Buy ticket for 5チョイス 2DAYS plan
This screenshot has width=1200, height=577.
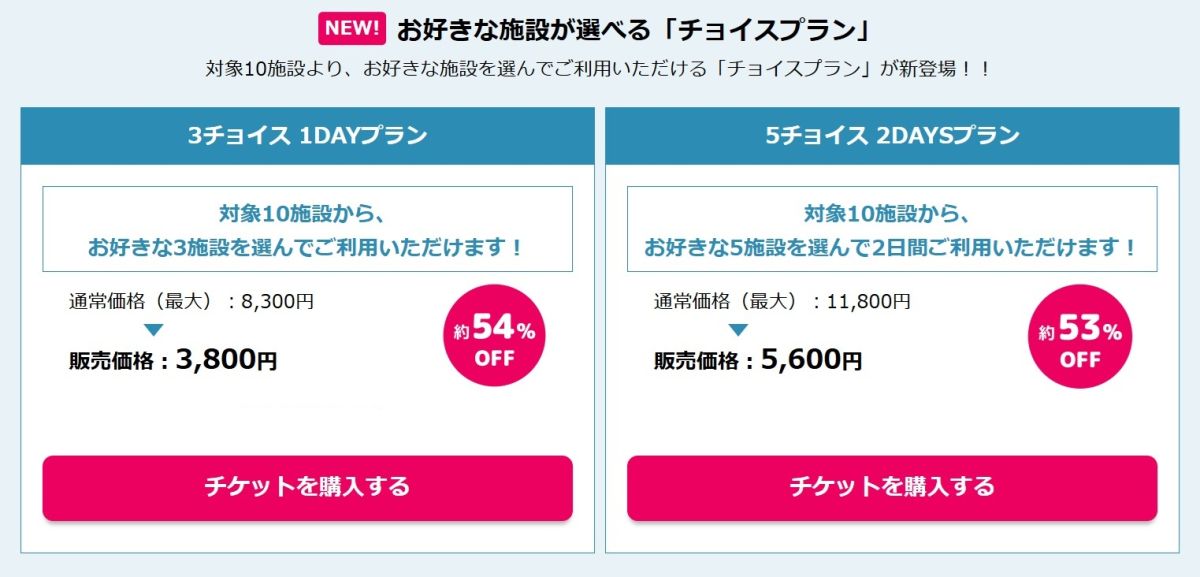point(892,488)
